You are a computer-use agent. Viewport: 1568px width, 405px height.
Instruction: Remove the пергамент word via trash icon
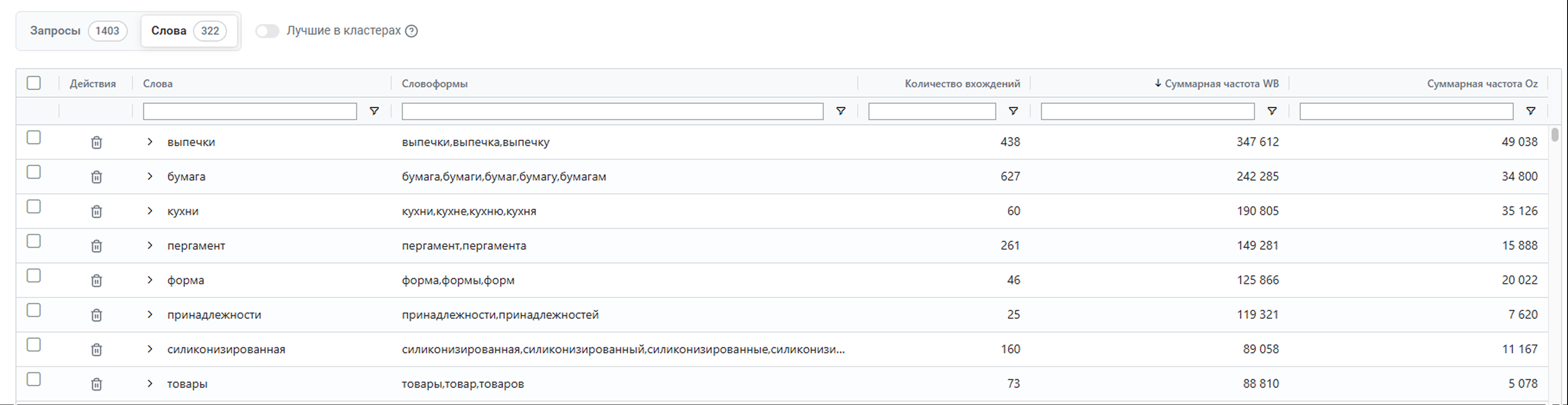(x=96, y=246)
